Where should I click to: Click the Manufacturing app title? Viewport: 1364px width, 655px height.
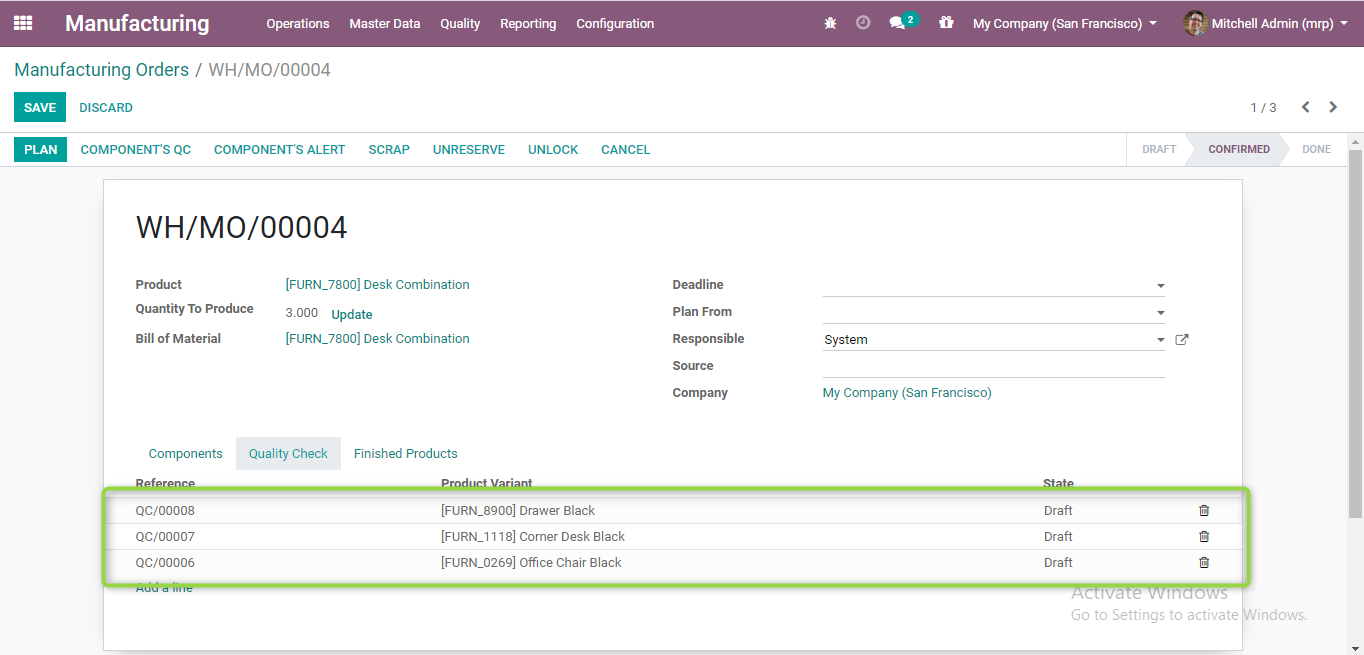tap(137, 23)
